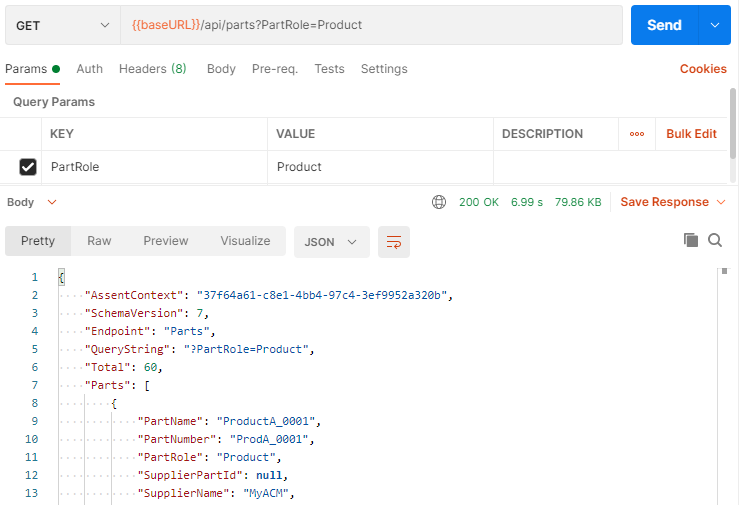Click the PartRole key cell
Screen dimensions: 741x505
[x=155, y=167]
